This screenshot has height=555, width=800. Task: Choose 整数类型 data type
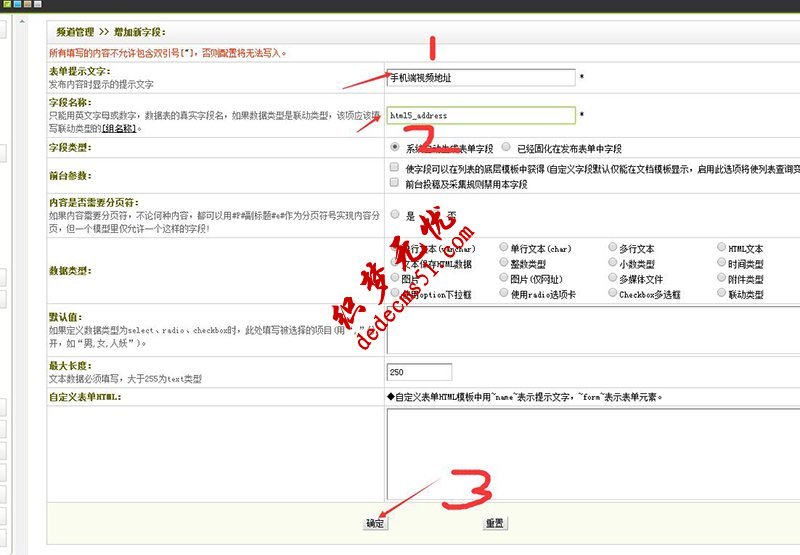(x=504, y=263)
